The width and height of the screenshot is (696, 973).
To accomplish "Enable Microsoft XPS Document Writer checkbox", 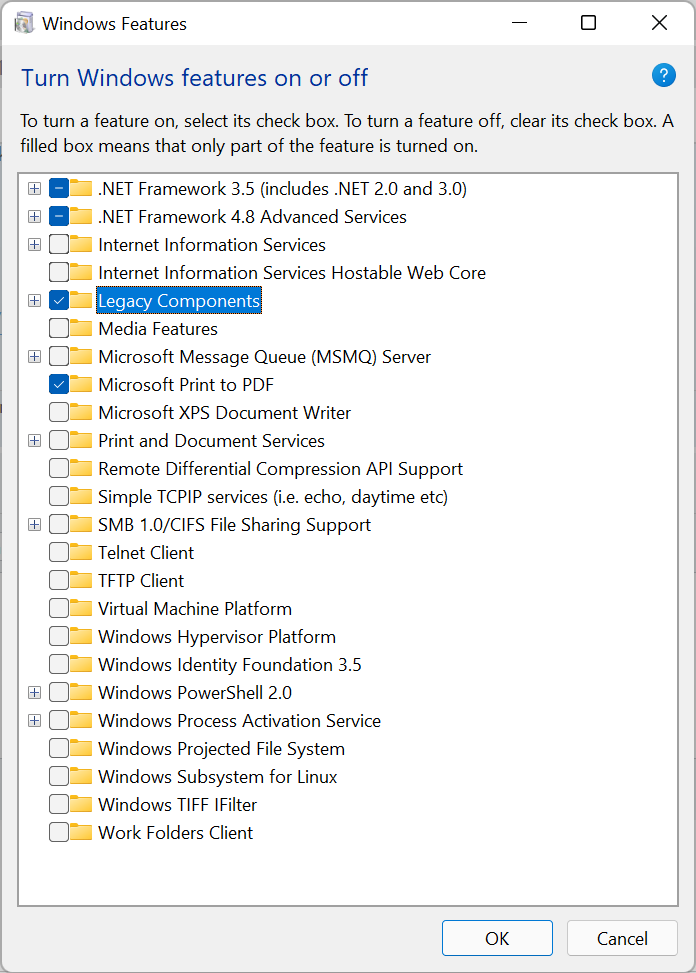I will [59, 412].
